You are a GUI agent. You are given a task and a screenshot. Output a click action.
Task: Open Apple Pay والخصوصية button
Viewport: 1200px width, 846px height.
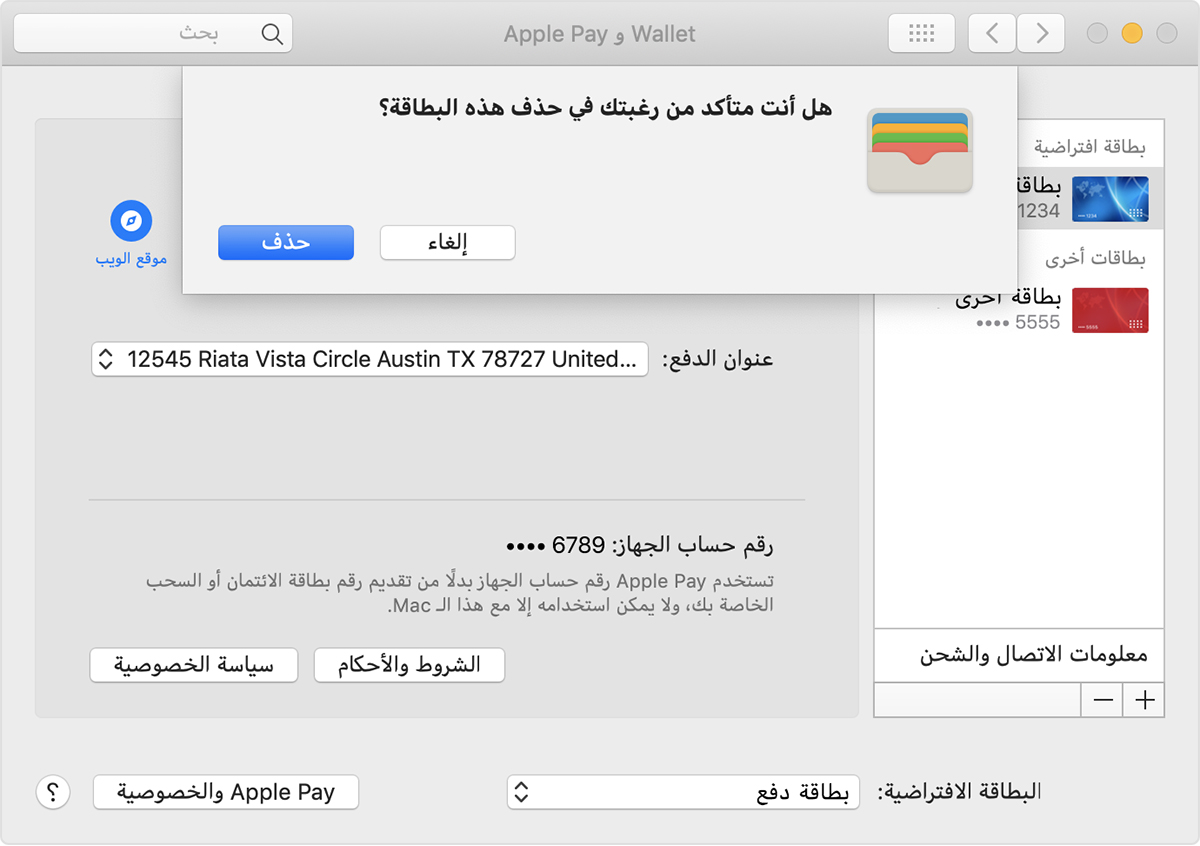click(226, 792)
